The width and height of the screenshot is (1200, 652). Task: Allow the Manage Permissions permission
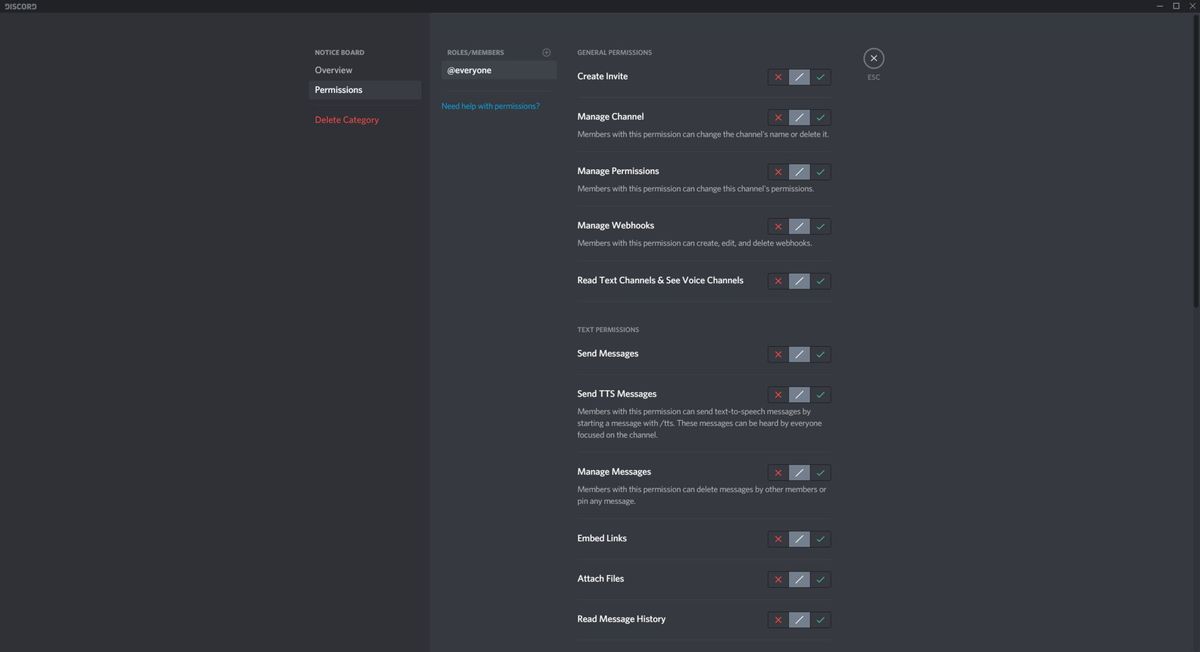pyautogui.click(x=820, y=171)
